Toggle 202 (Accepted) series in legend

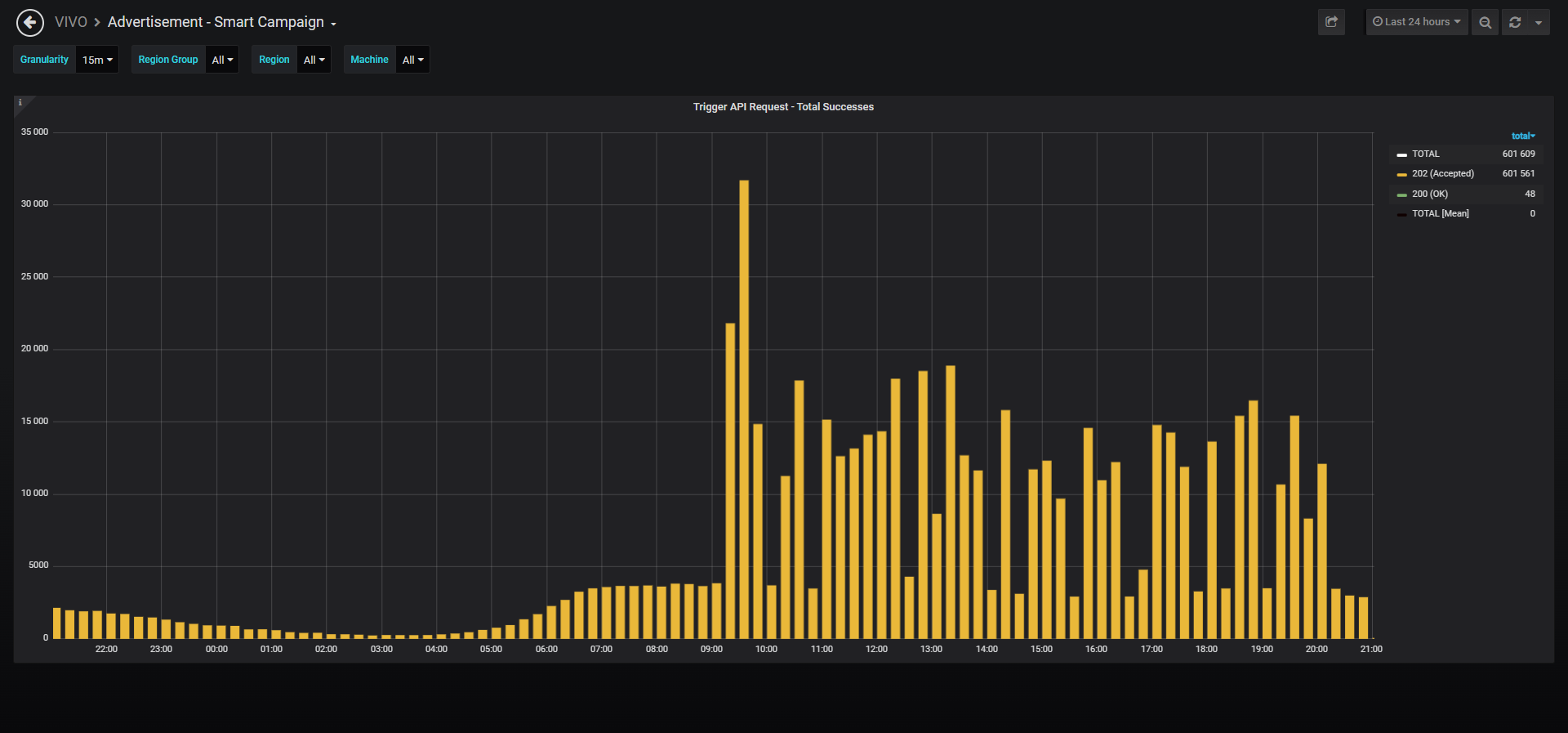tap(1443, 173)
